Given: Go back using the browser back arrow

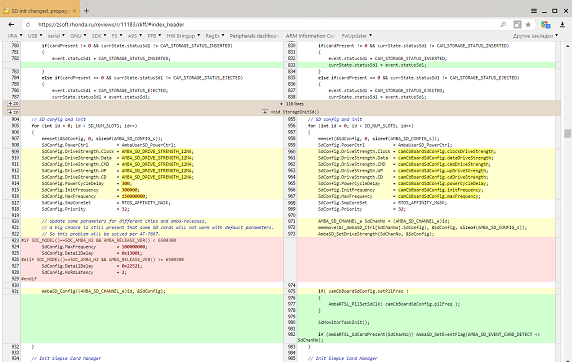Looking at the screenshot, I should point(11,24).
